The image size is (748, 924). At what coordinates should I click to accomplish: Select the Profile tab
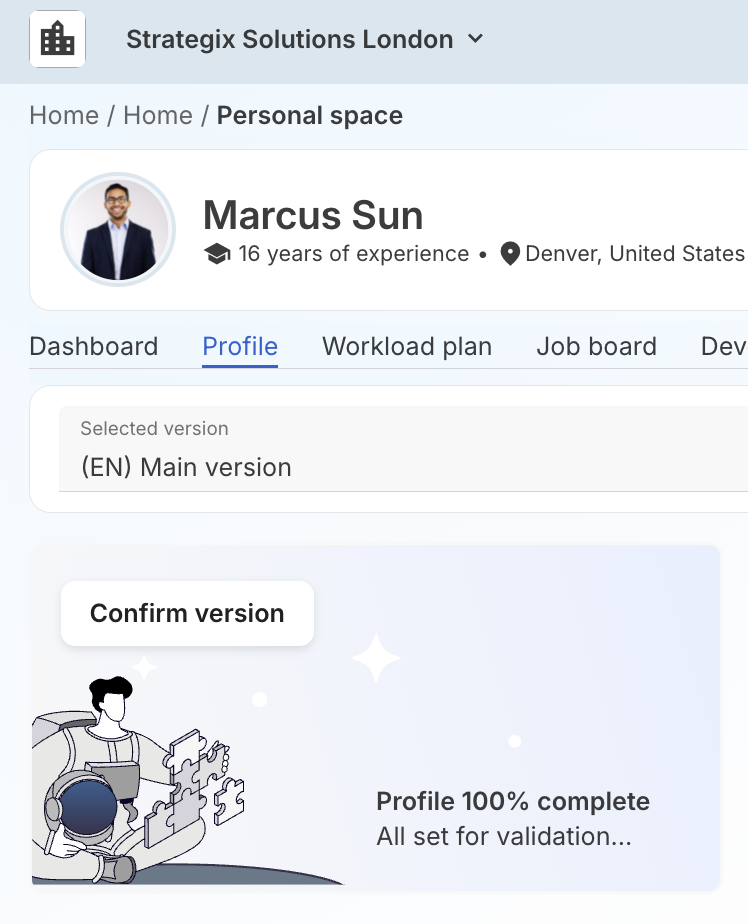coord(240,347)
